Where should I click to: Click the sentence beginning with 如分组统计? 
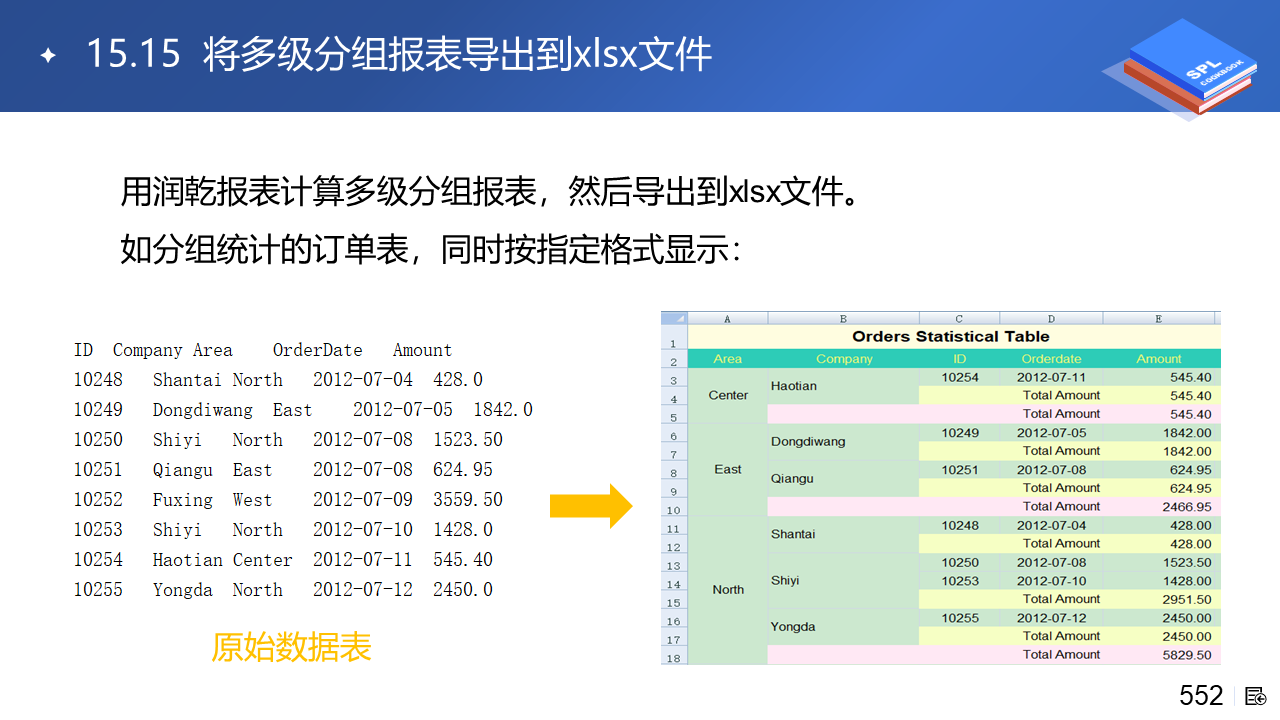point(431,249)
